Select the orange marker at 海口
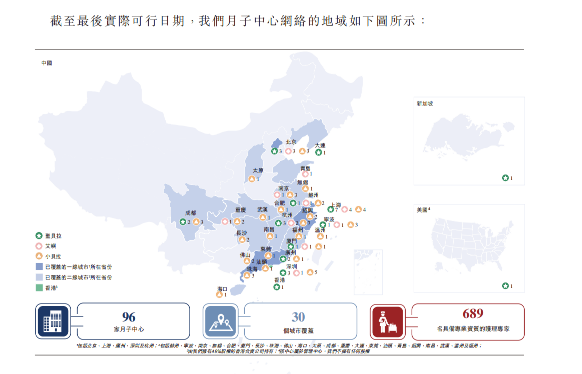This screenshot has height=374, width=582. point(219,295)
